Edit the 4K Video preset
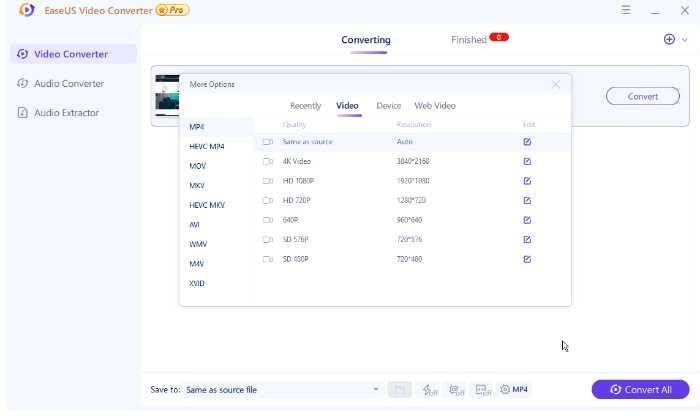Image resolution: width=700 pixels, height=420 pixels. click(x=527, y=161)
